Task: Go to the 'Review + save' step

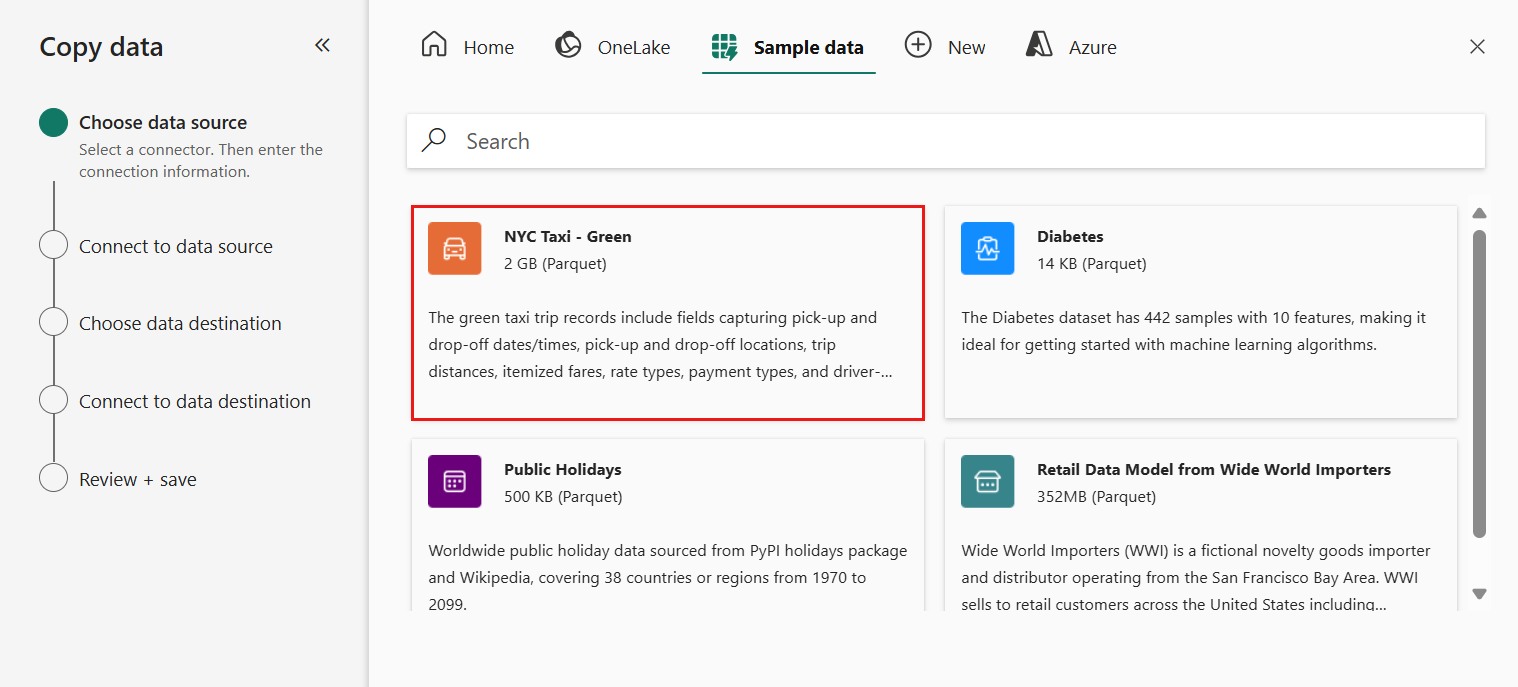Action: (138, 480)
